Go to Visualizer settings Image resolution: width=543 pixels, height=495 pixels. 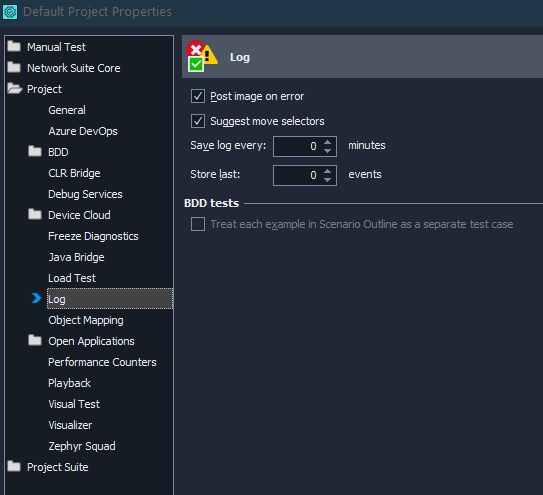pos(70,425)
